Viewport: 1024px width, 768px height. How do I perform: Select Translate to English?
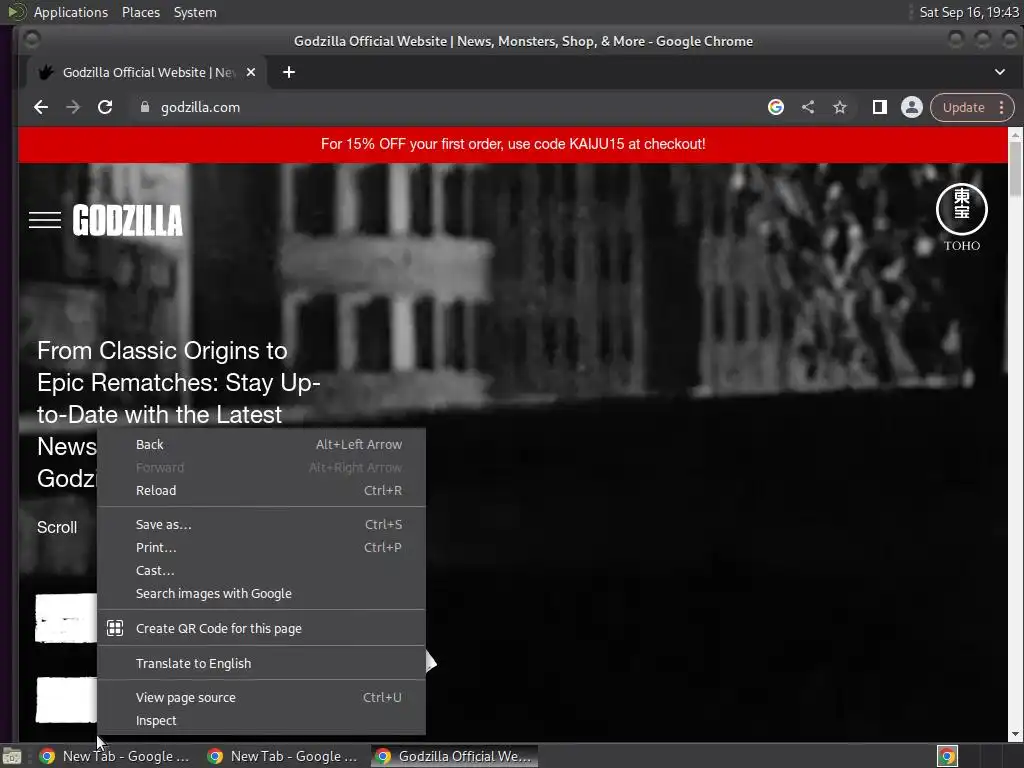point(261,664)
